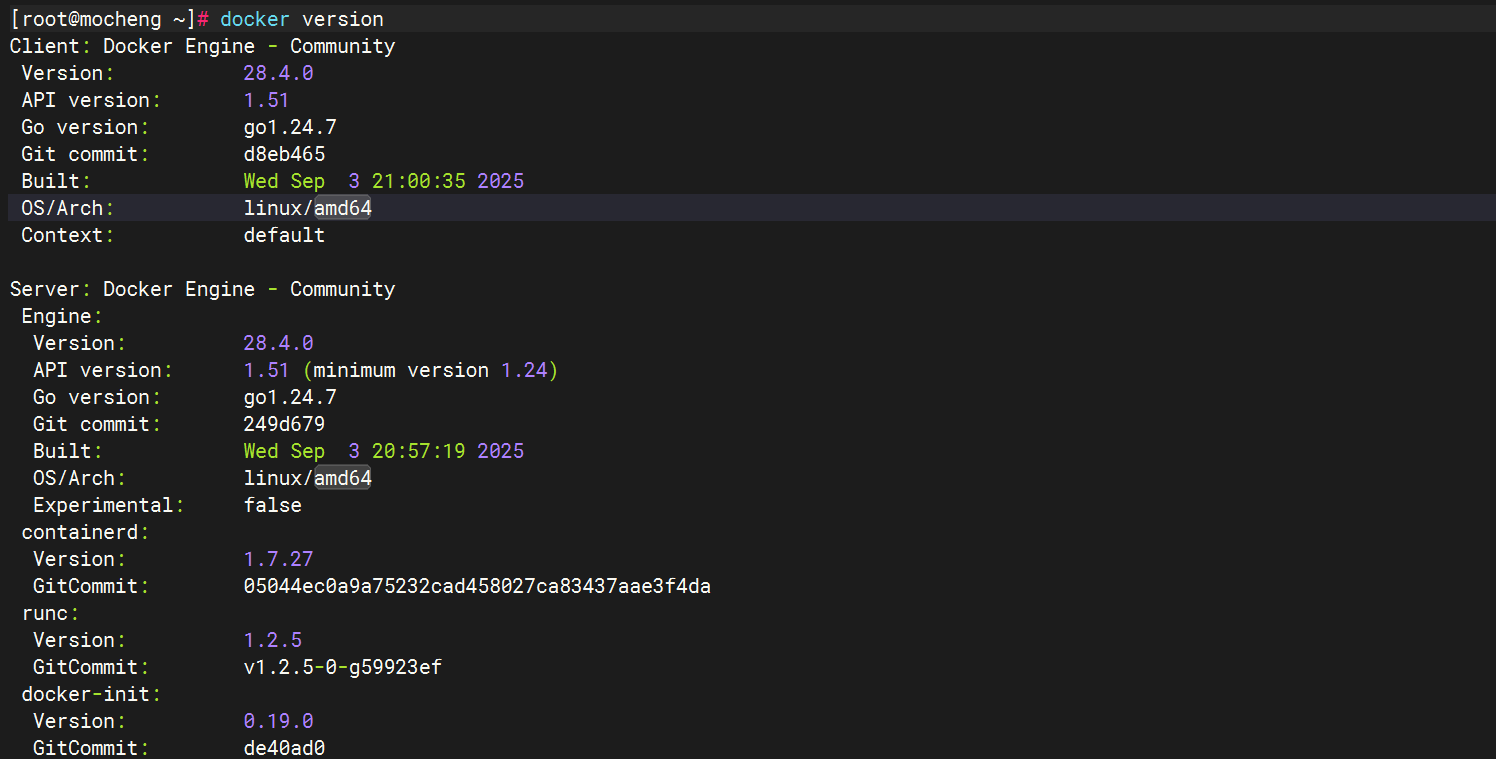Select the build date 'Wed Sep 3 20:57:19 2025'

point(384,451)
